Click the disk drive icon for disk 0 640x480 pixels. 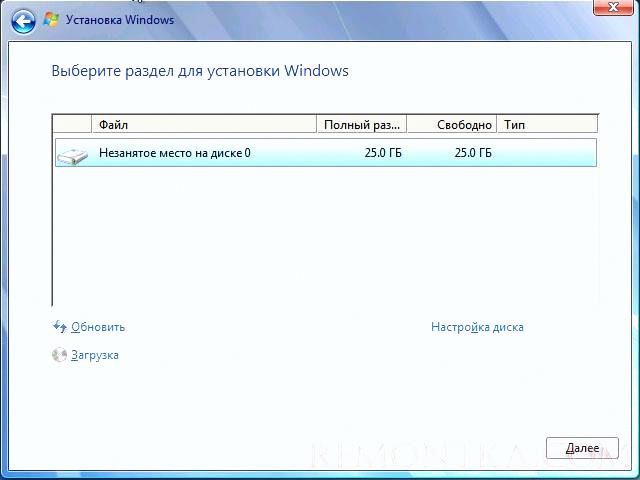click(x=73, y=156)
